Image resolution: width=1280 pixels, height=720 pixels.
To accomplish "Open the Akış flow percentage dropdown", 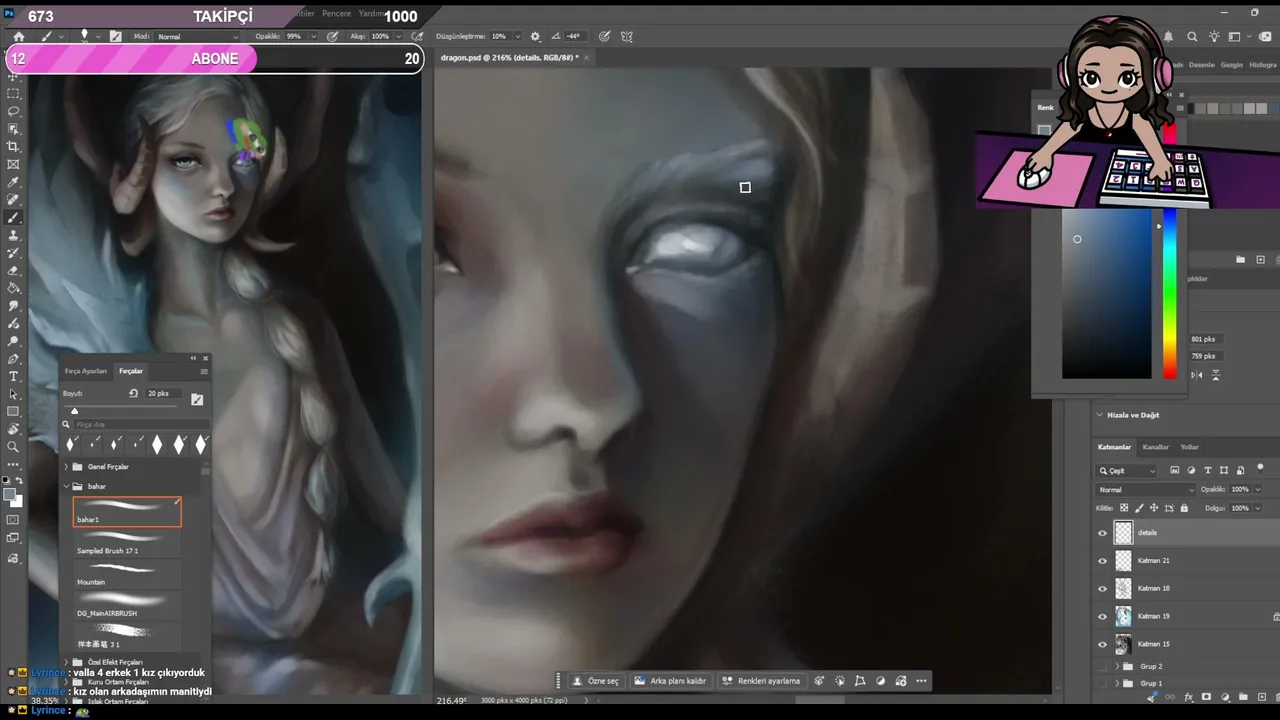I will pyautogui.click(x=396, y=37).
